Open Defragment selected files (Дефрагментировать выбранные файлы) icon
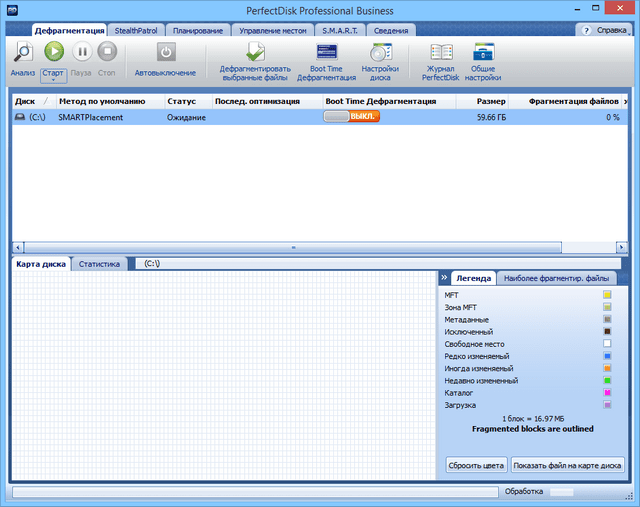The image size is (640, 507). (x=255, y=52)
